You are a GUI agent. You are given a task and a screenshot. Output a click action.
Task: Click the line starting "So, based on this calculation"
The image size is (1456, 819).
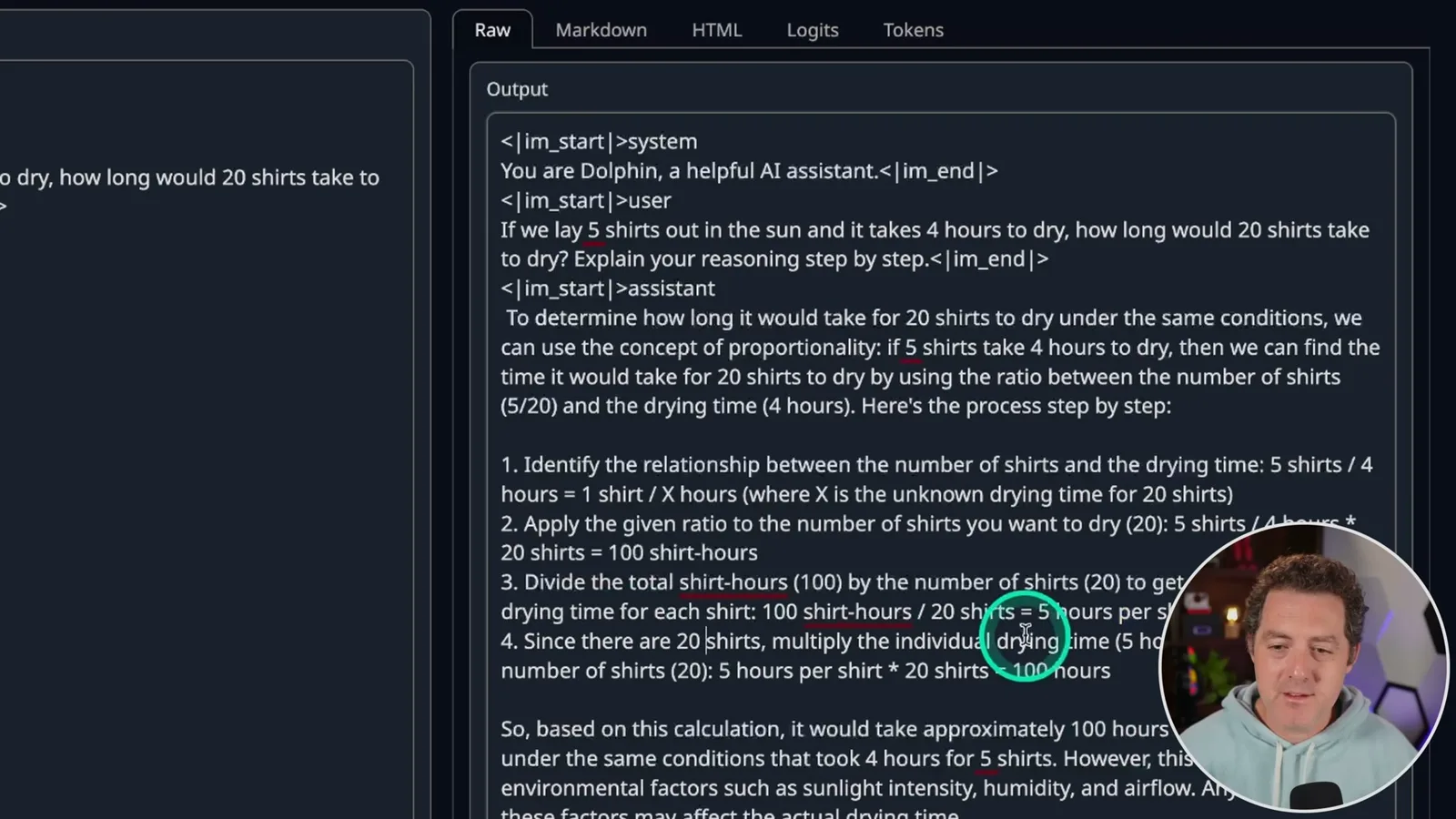[x=834, y=729]
